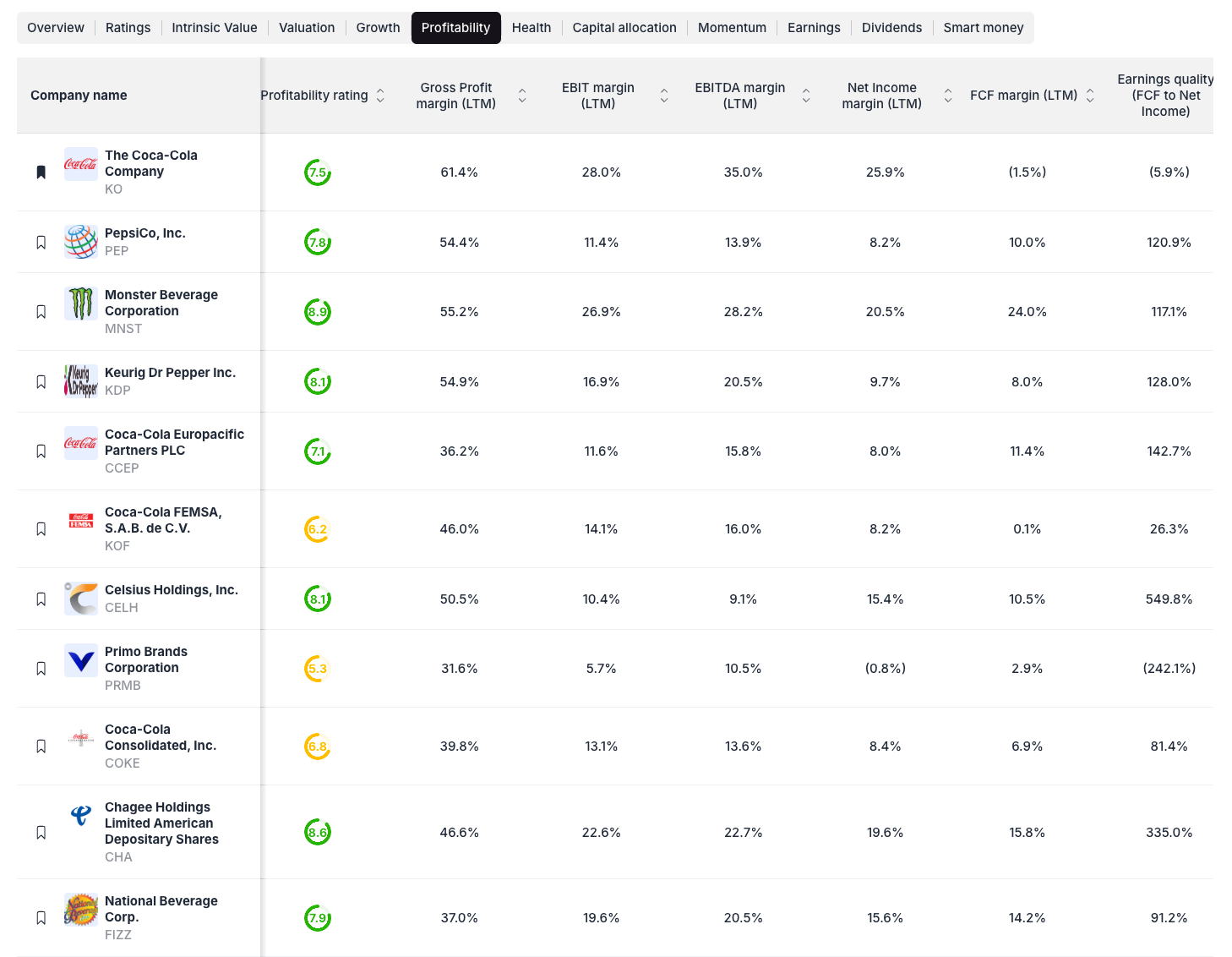Click Monster Beverage's 8.9 rating ring
1232x957 pixels.
(318, 311)
